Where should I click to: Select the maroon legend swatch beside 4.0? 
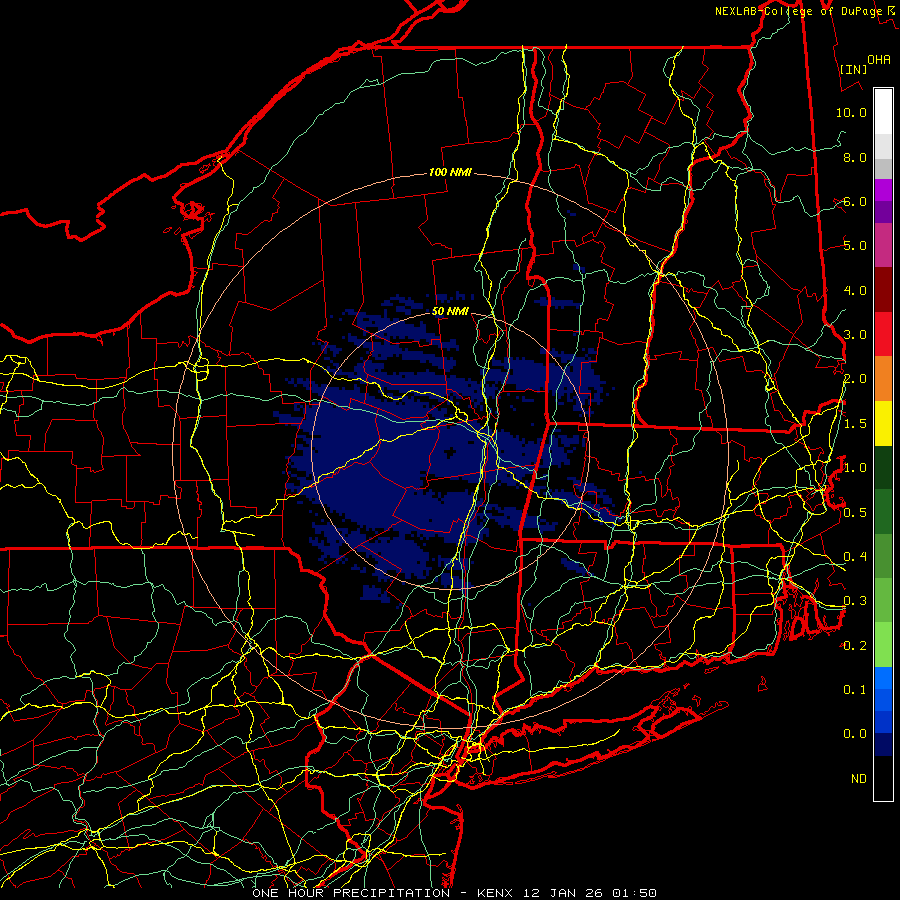[x=883, y=290]
